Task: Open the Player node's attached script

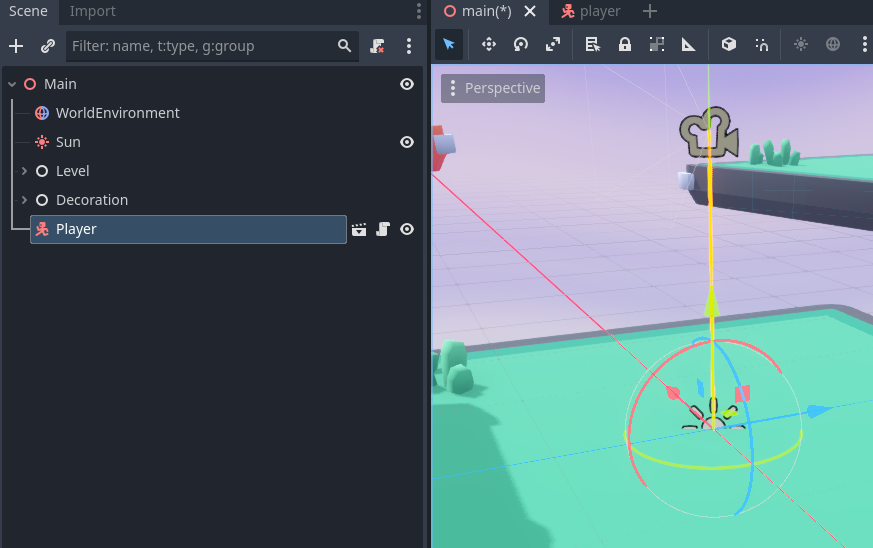Action: (383, 230)
